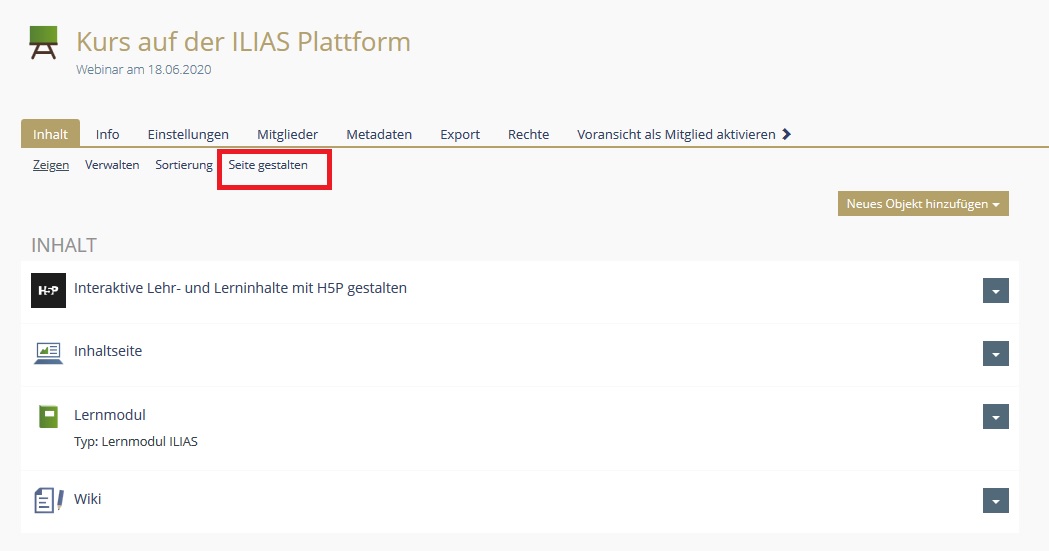Expand the Lernmodul actions menu
This screenshot has width=1049, height=551.
point(995,417)
